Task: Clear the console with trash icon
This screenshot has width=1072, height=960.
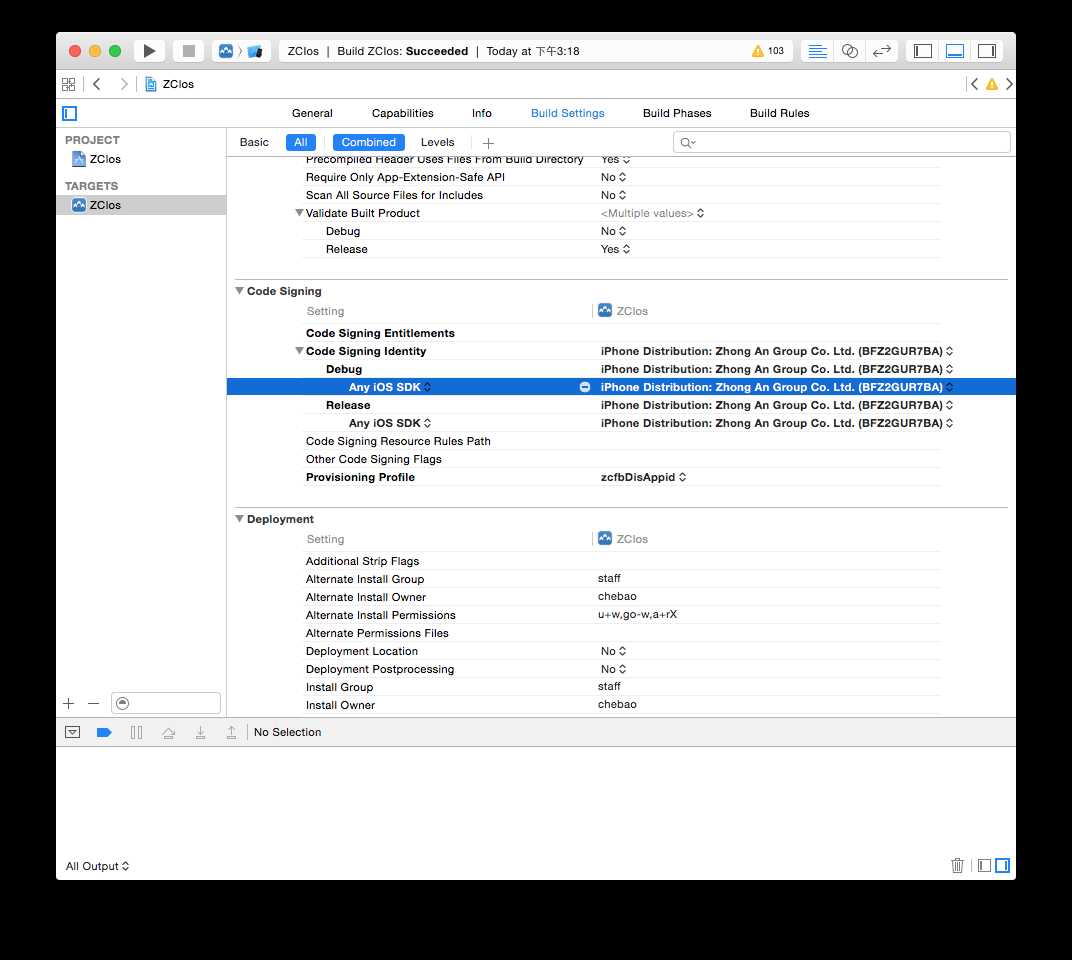Action: tap(957, 866)
